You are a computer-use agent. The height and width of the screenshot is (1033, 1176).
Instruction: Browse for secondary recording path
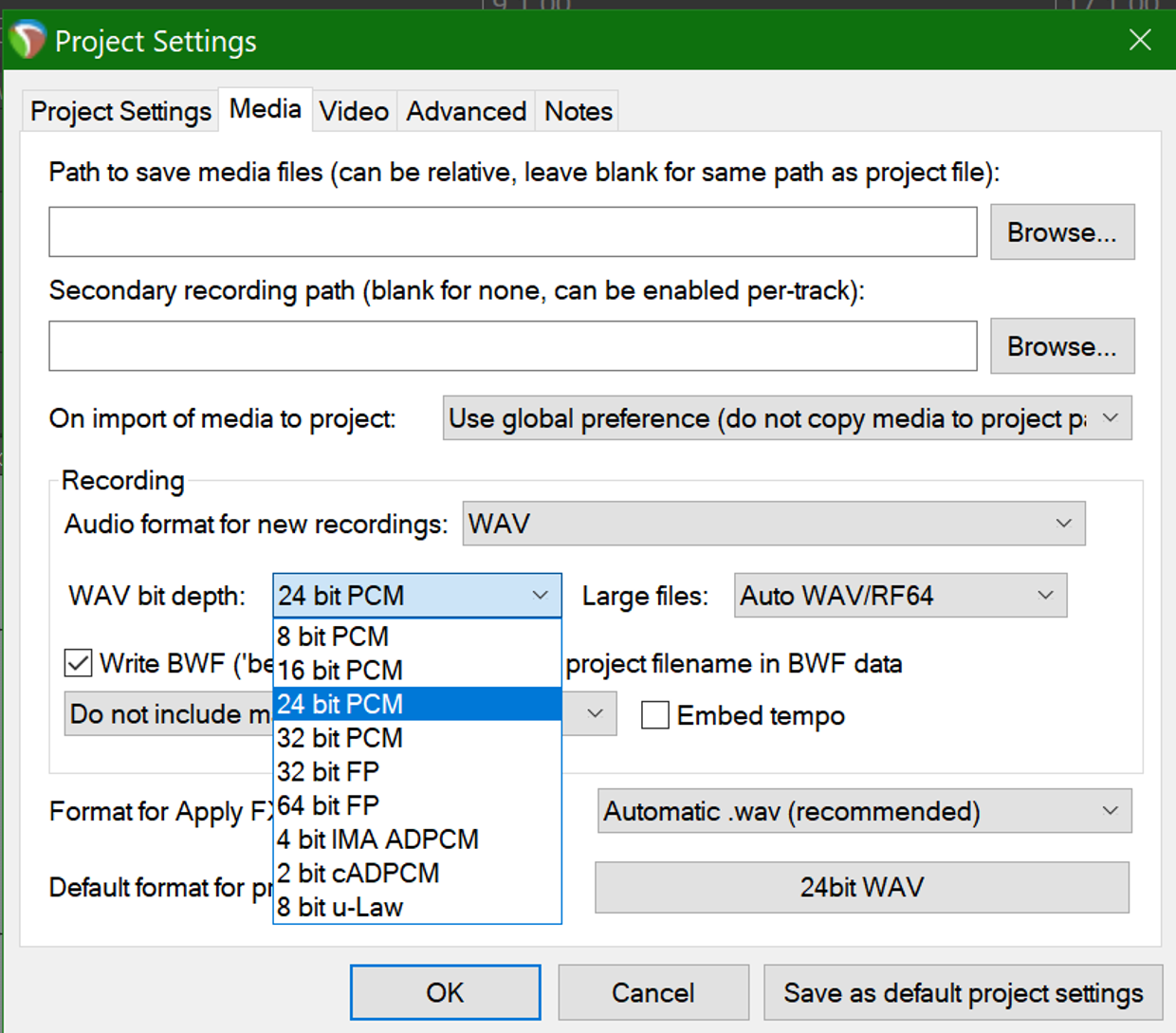pos(1061,345)
